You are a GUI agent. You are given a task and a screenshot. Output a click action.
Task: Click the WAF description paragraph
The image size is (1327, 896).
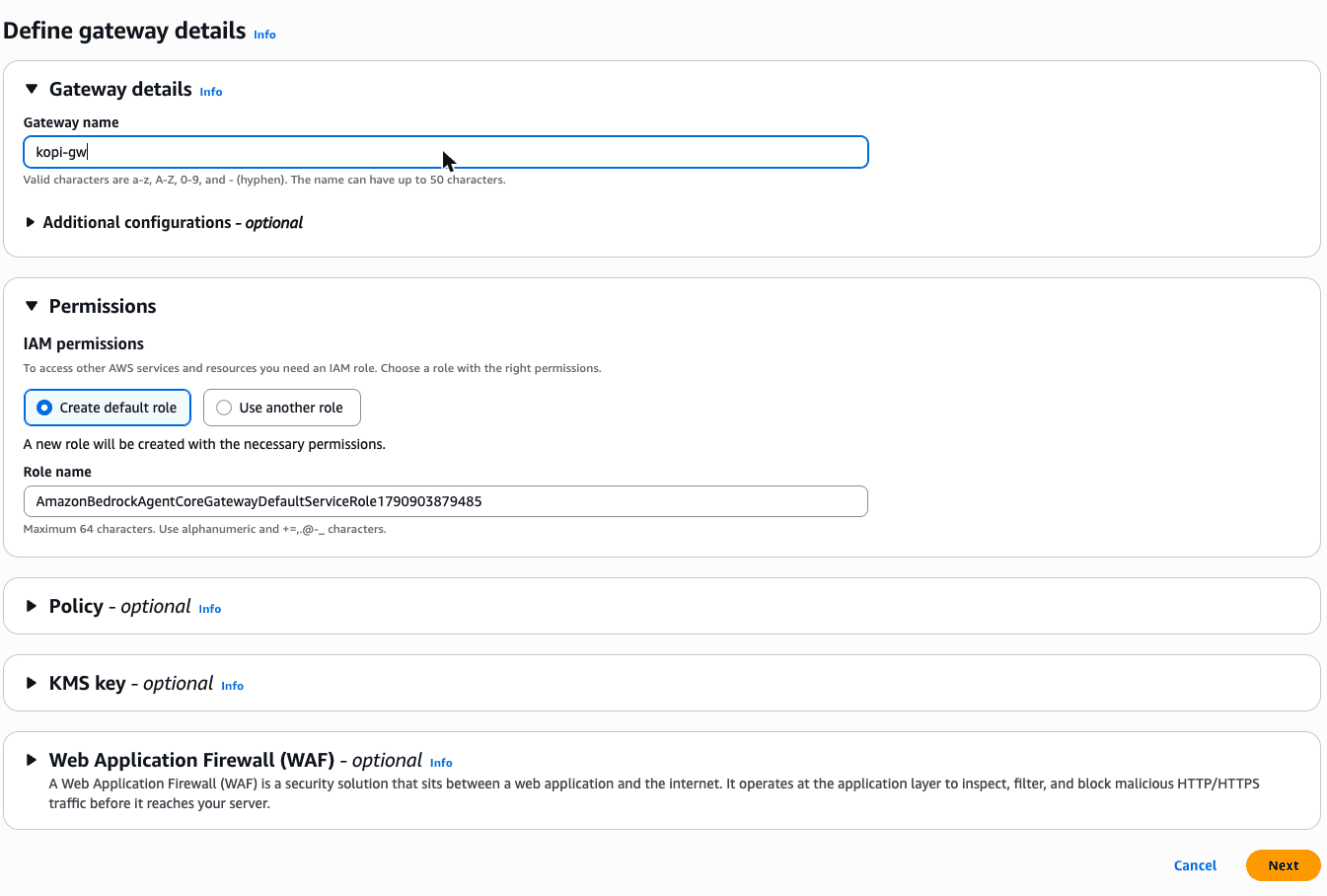654,793
